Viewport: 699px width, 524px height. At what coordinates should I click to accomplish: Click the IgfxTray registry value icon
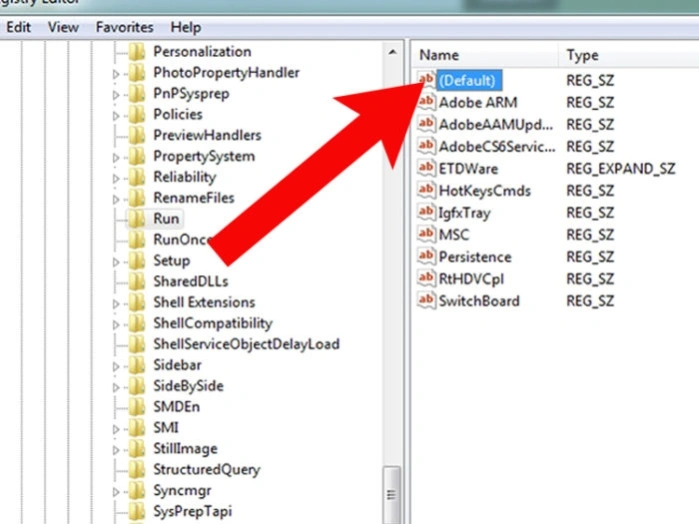click(426, 212)
